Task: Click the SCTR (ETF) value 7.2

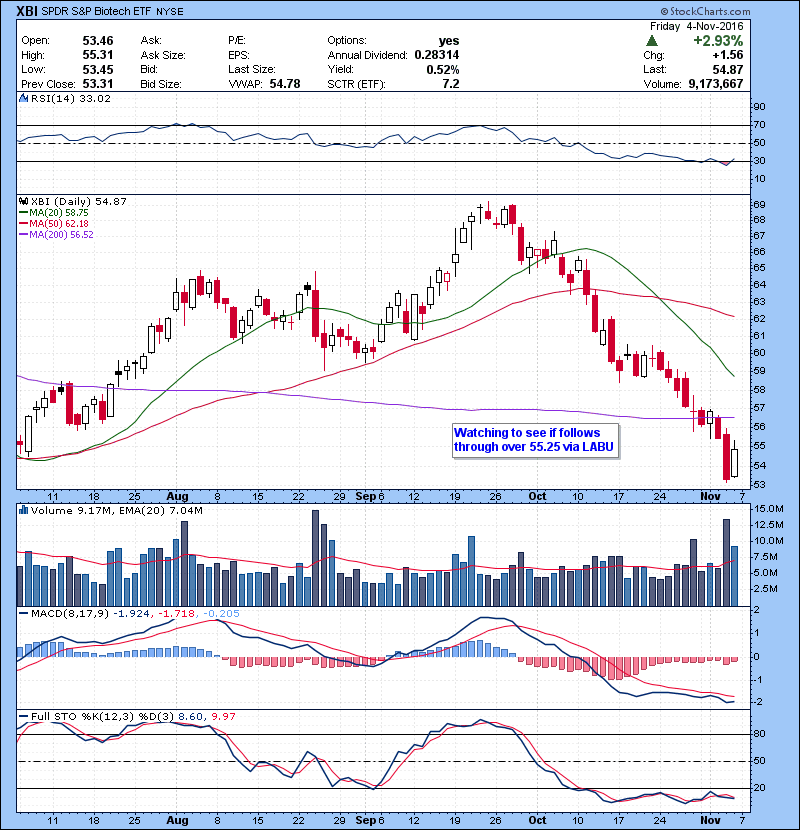Action: pos(451,84)
